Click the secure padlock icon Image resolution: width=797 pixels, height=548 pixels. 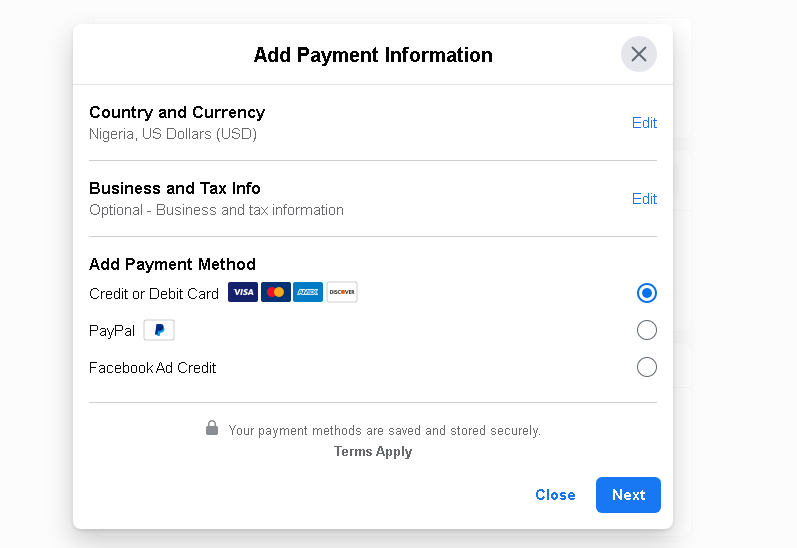tap(212, 428)
